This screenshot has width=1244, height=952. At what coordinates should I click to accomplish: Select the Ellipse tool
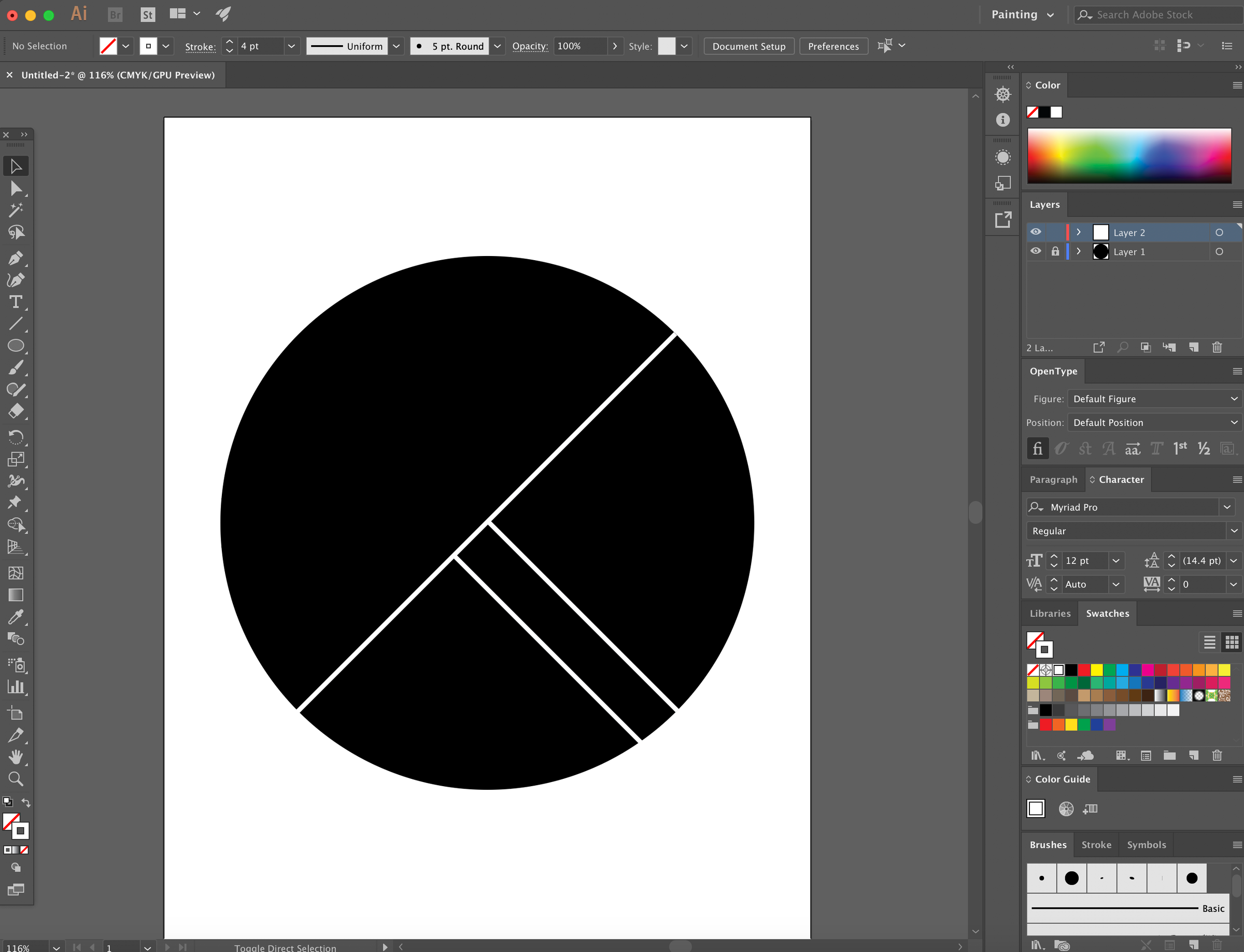click(16, 345)
